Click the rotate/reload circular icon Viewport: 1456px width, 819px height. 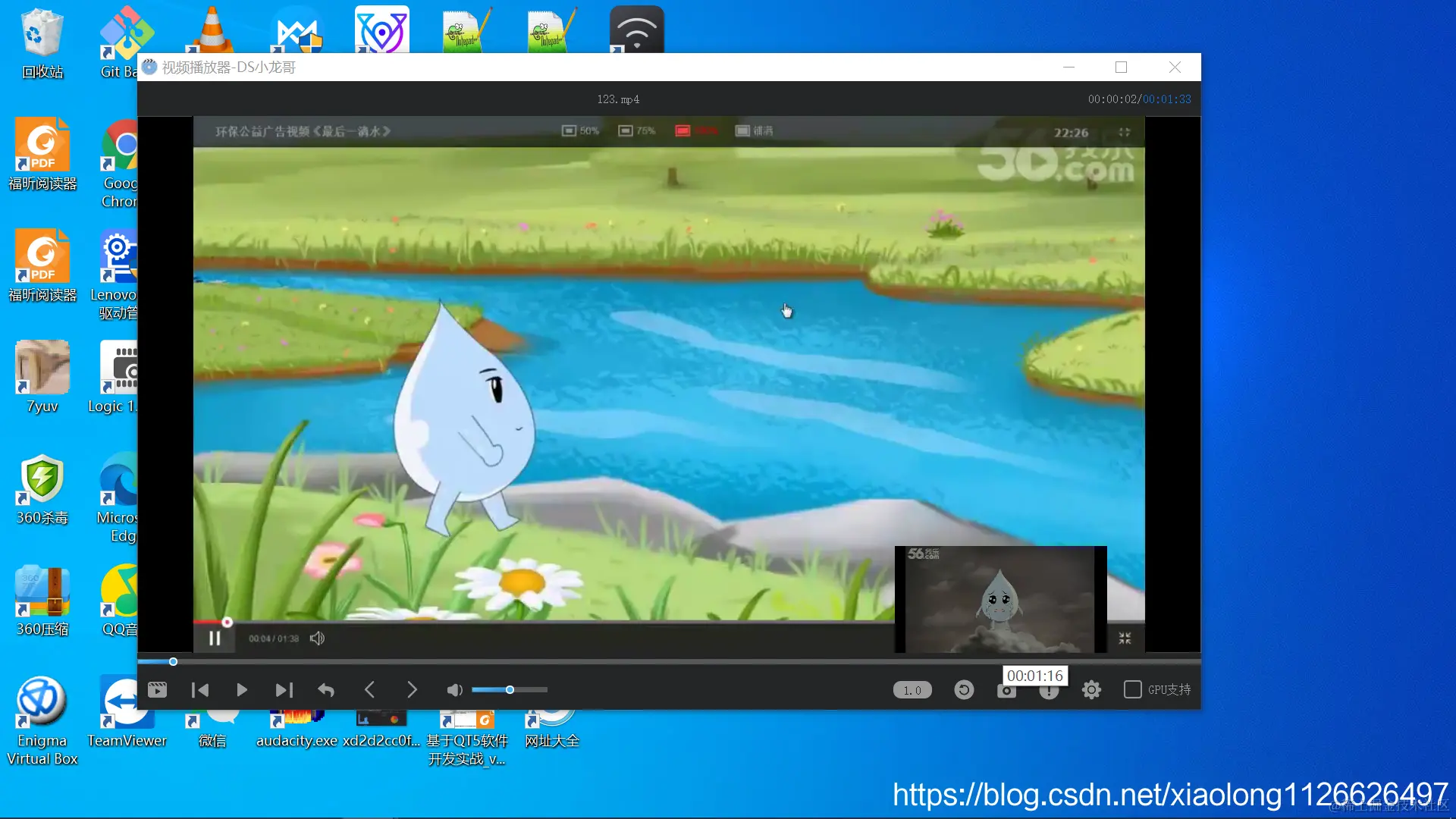[964, 690]
